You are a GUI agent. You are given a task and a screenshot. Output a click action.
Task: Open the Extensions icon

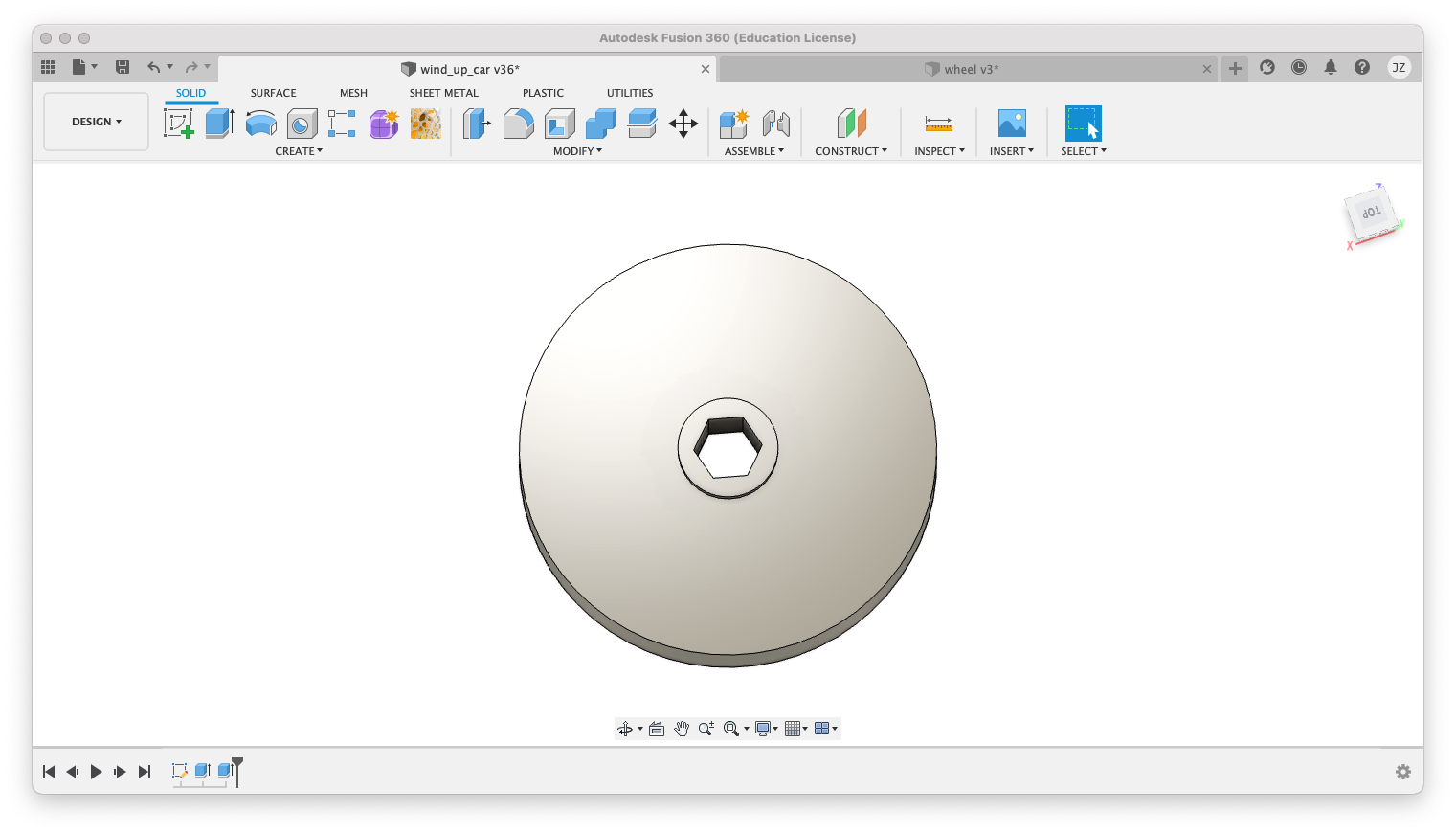coord(1267,67)
